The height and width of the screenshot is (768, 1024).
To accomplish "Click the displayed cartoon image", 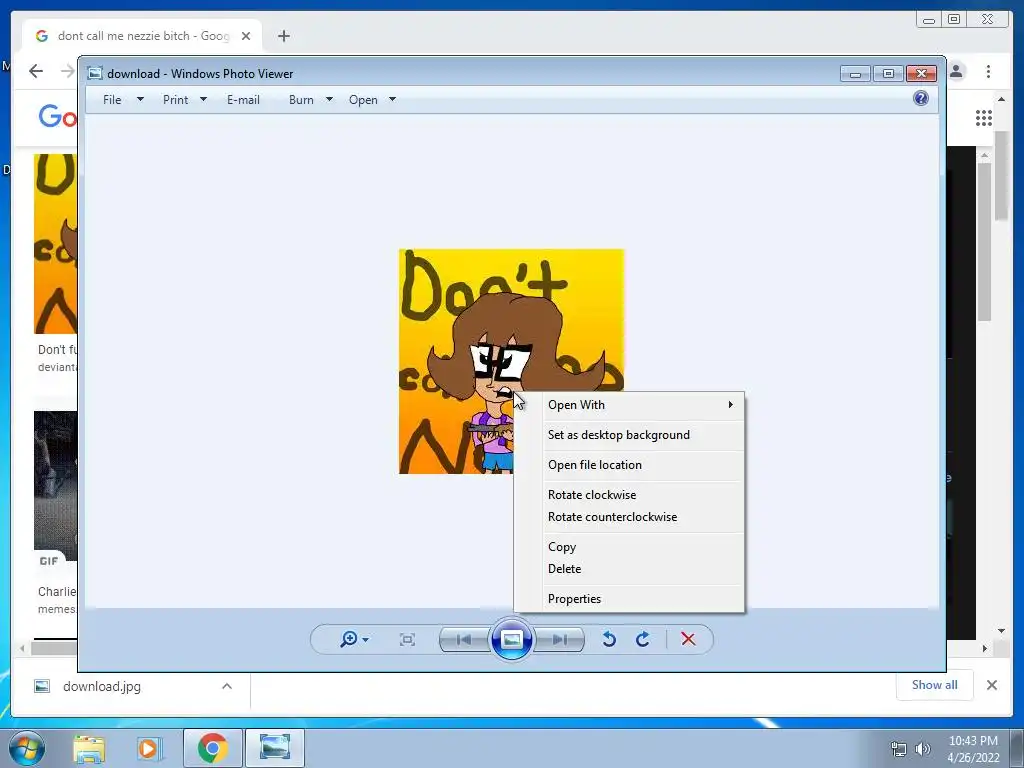I will (x=511, y=361).
